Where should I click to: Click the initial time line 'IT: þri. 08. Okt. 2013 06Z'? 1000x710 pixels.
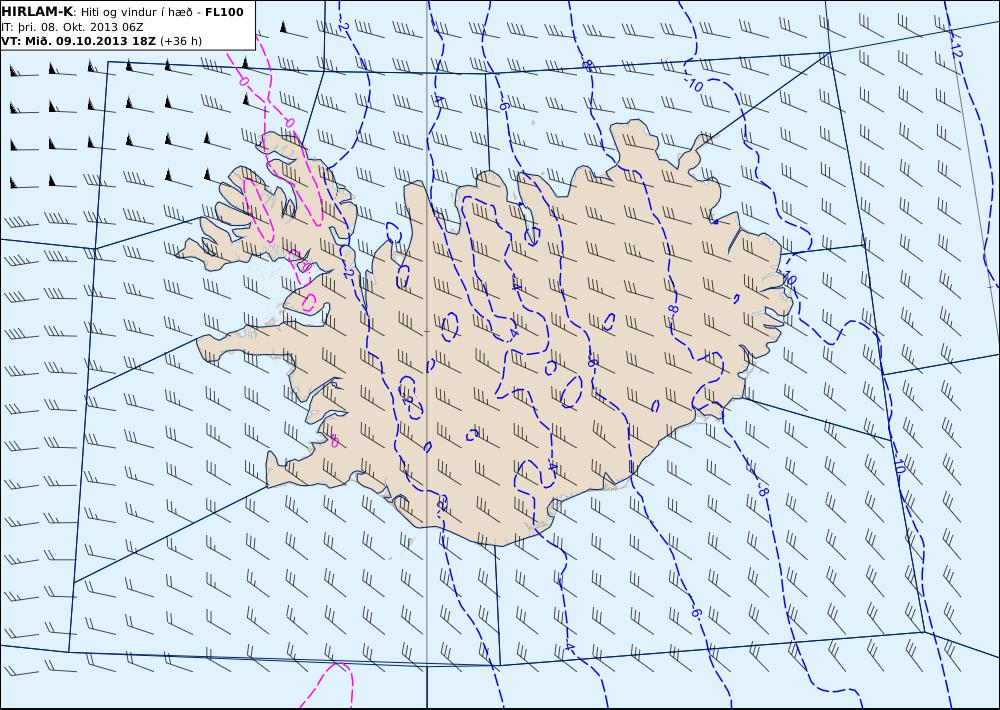pyautogui.click(x=73, y=27)
